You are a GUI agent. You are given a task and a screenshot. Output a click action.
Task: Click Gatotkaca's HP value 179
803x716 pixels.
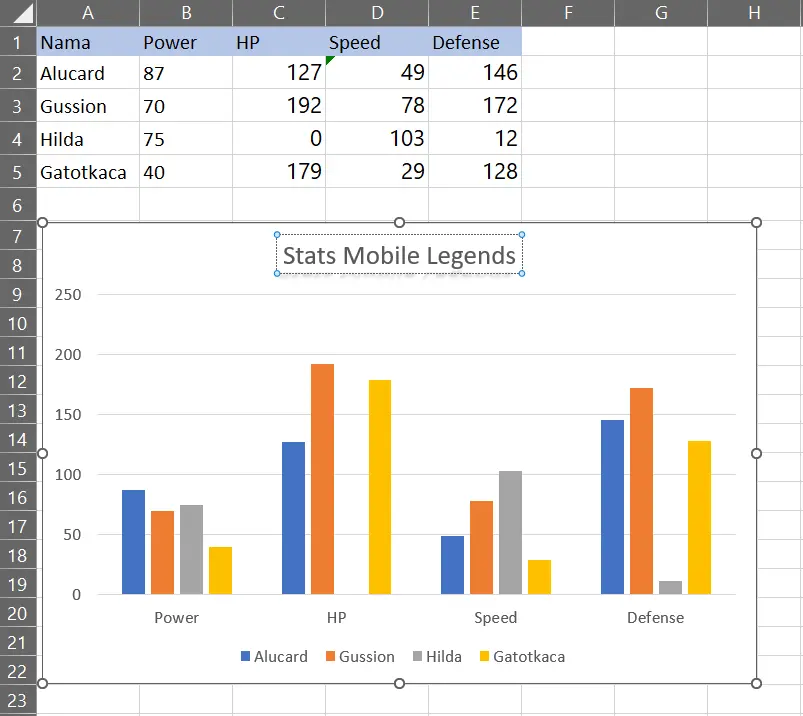(x=279, y=172)
